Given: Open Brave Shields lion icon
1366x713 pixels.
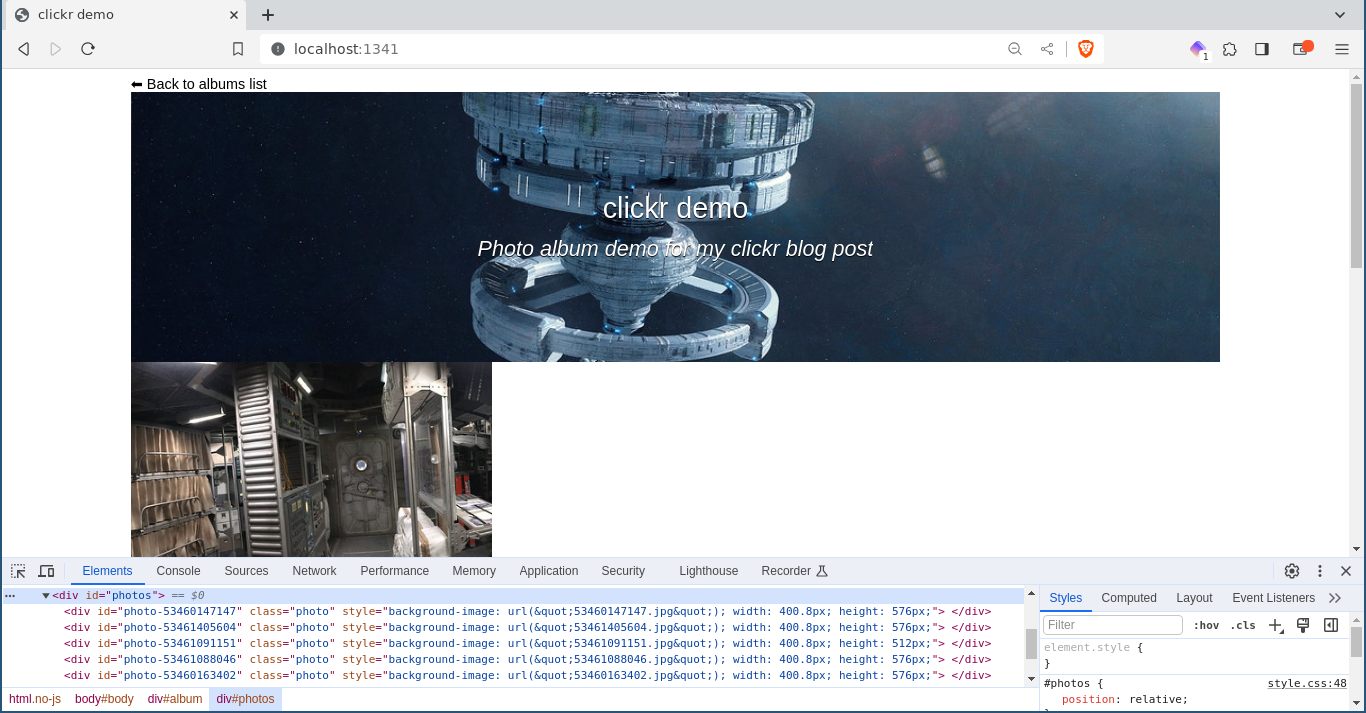Looking at the screenshot, I should click(x=1086, y=49).
